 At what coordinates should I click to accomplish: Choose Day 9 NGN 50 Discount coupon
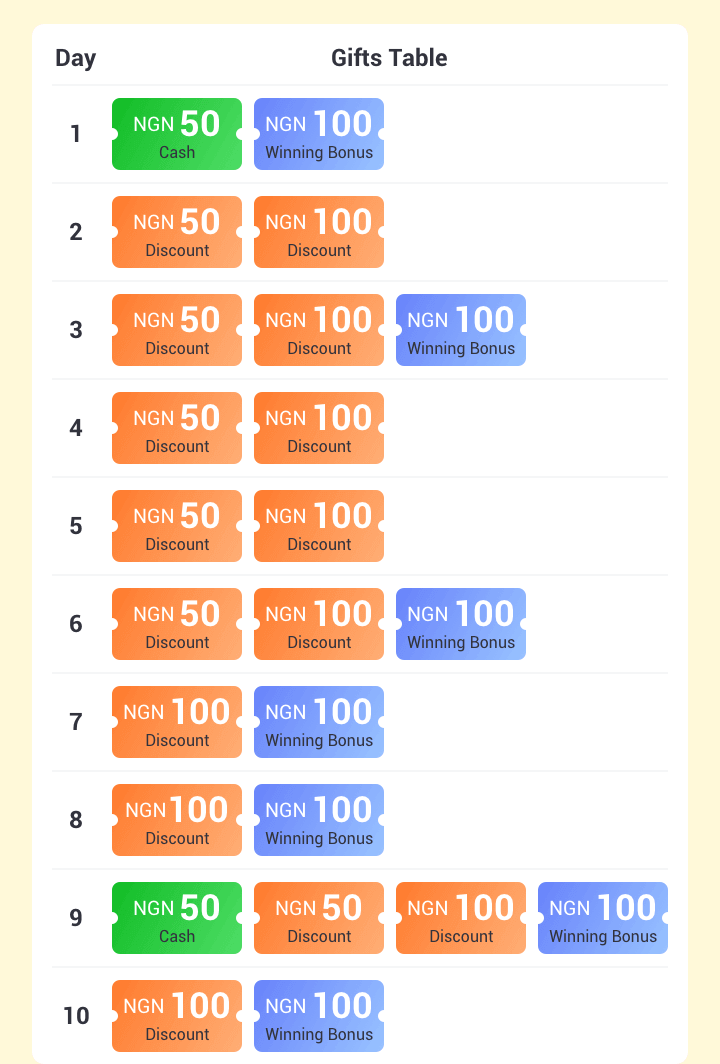click(319, 918)
